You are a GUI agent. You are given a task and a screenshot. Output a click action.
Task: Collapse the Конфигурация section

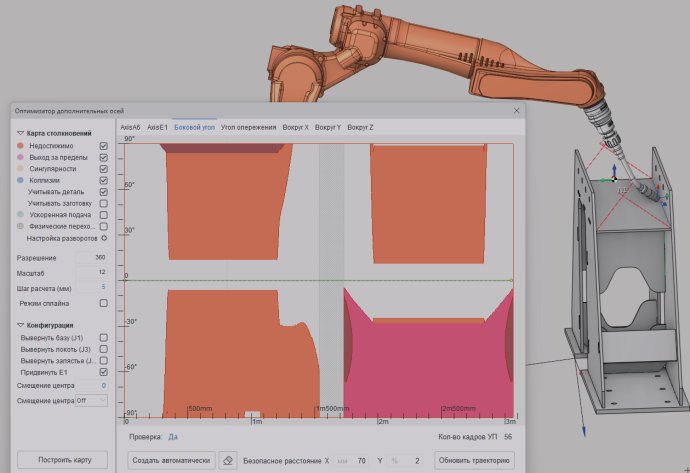pos(20,325)
